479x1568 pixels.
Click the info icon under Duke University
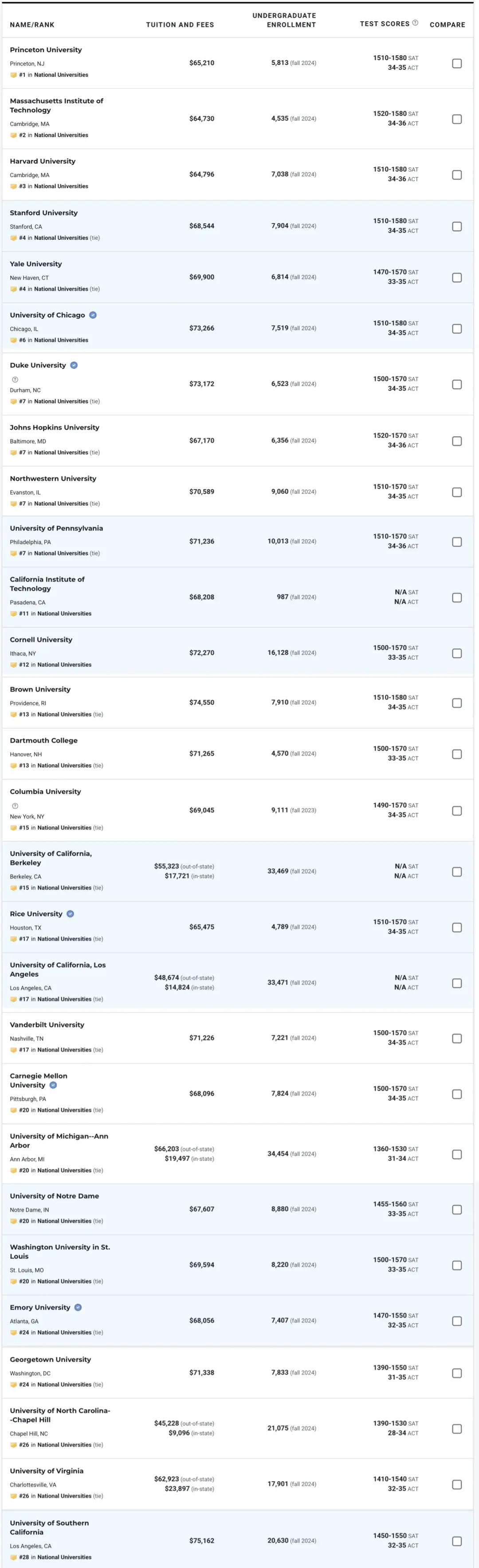(x=15, y=379)
